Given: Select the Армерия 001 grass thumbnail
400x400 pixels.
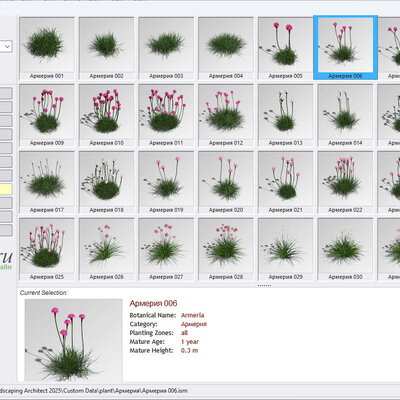Looking at the screenshot, I should pyautogui.click(x=47, y=48).
